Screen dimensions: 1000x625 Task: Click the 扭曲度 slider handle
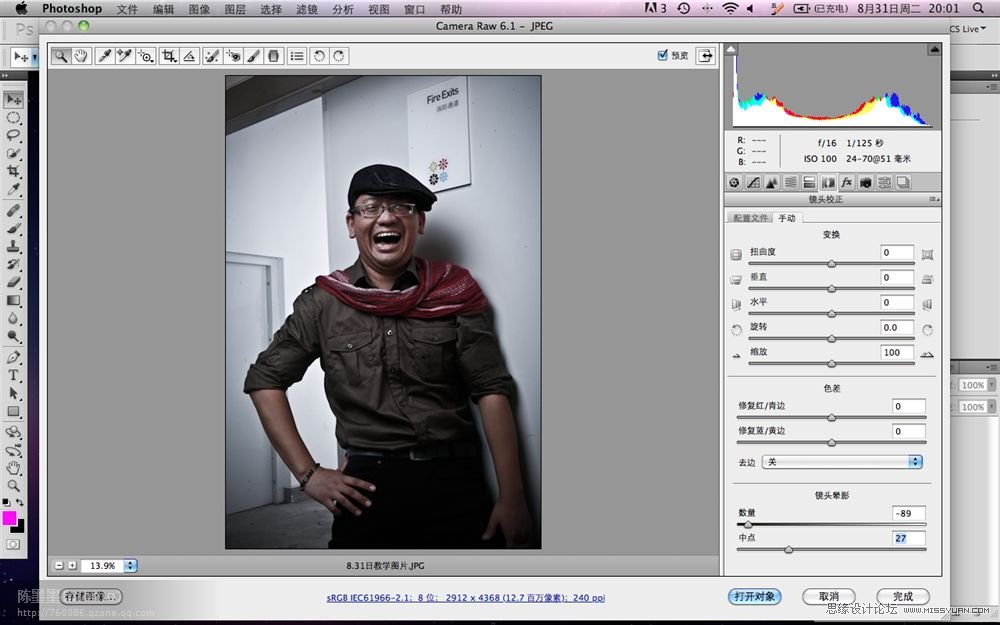click(x=832, y=263)
